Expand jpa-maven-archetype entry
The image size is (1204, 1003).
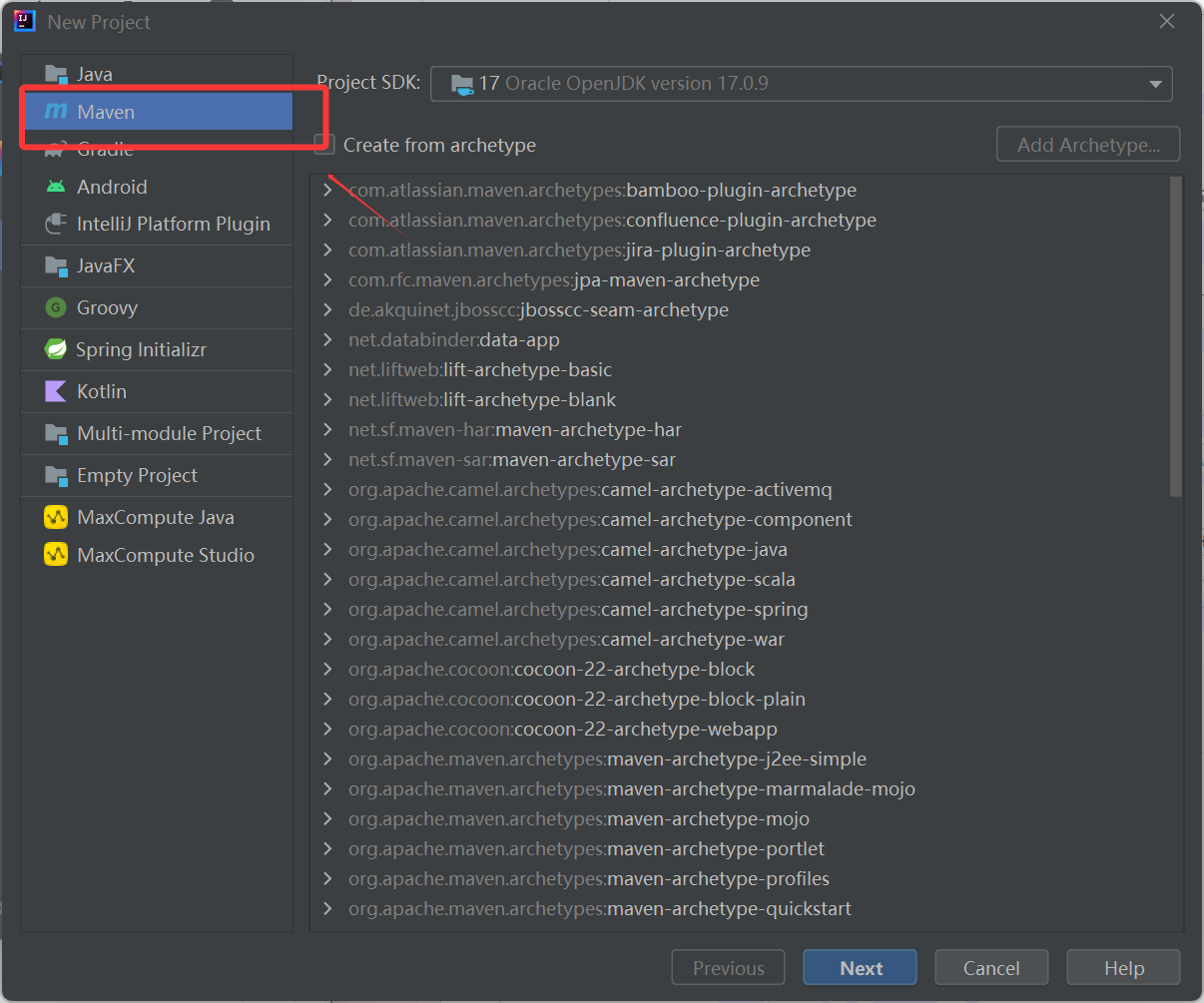[x=327, y=279]
